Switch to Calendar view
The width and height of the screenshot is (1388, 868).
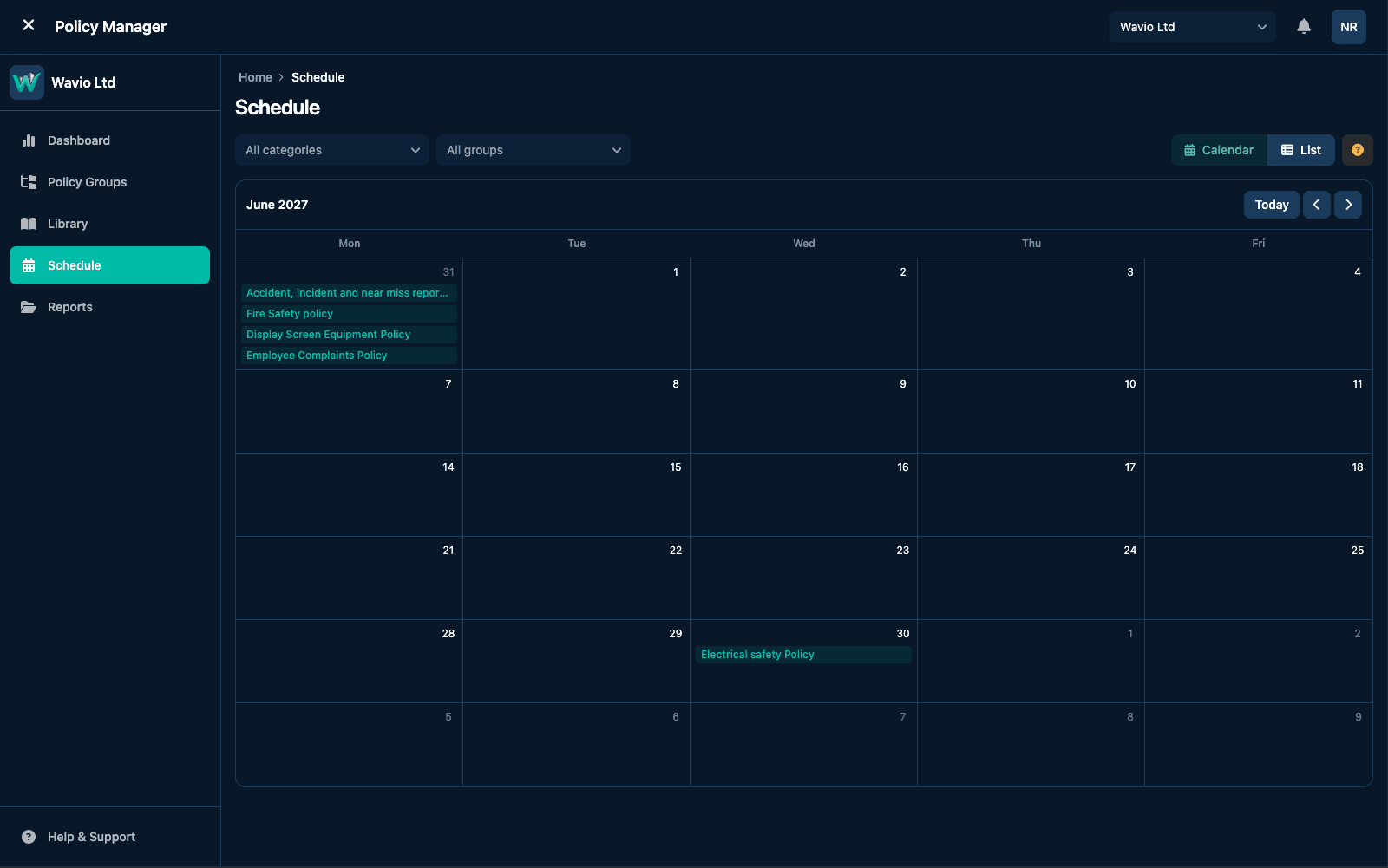coord(1219,150)
